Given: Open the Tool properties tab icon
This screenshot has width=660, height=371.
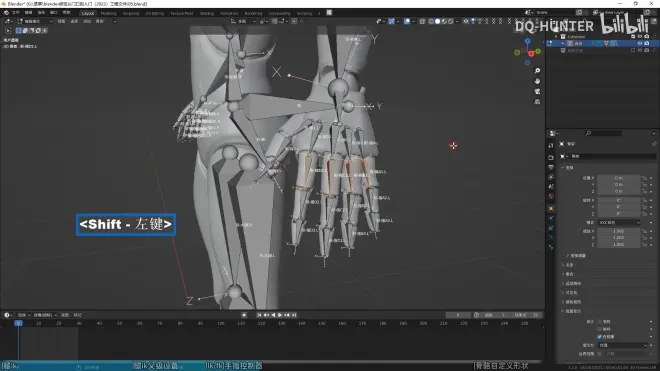Looking at the screenshot, I should click(x=551, y=145).
